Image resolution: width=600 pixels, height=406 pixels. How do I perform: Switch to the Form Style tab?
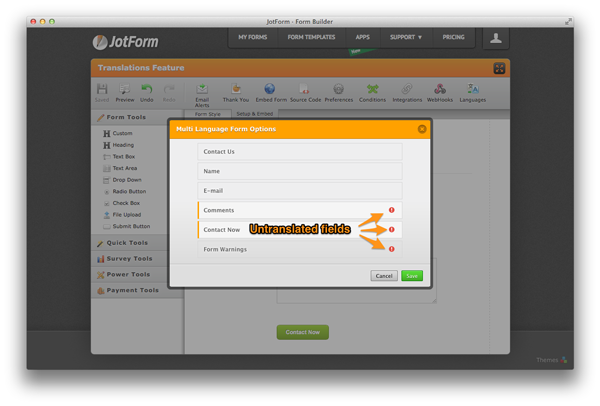click(208, 114)
